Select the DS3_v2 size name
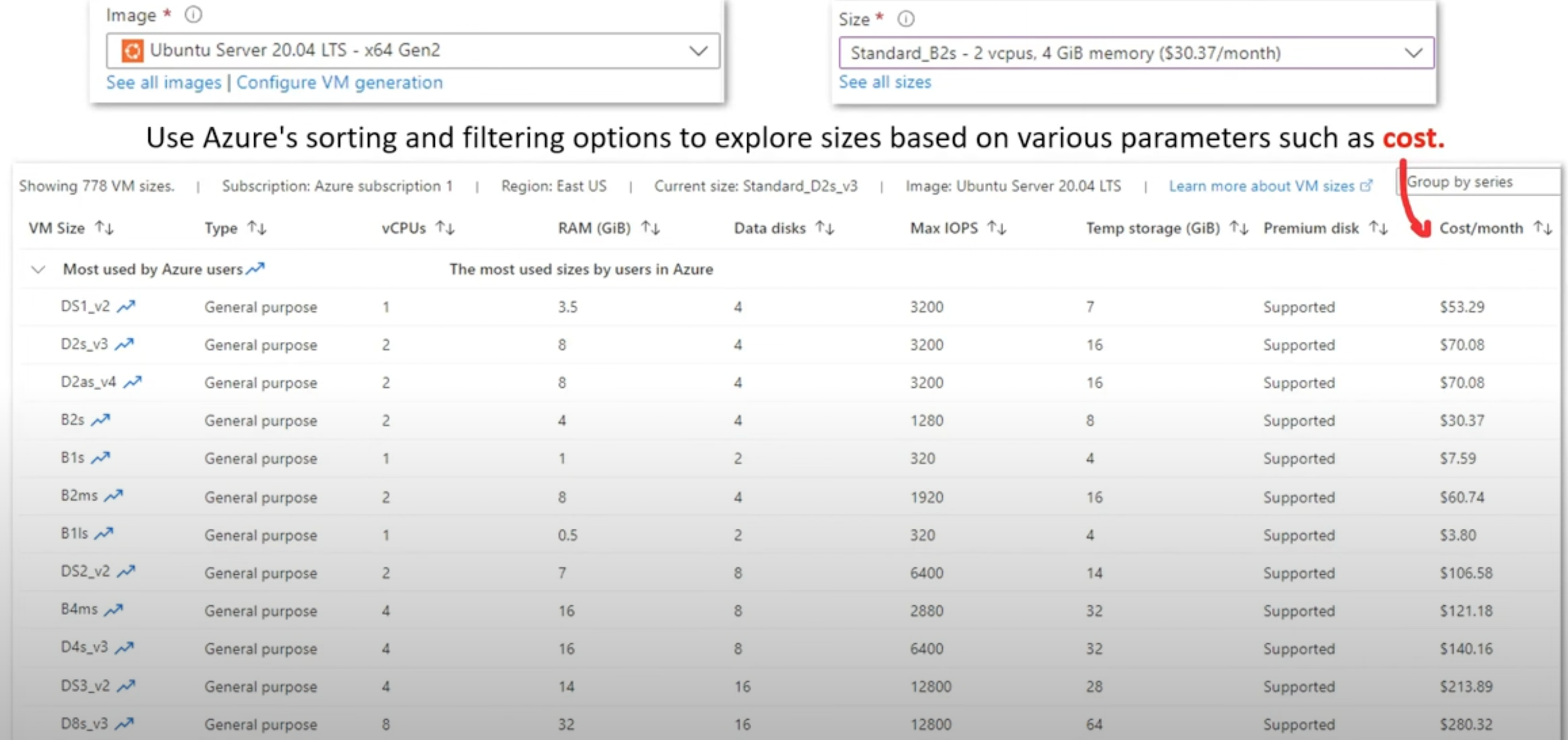 [86, 685]
